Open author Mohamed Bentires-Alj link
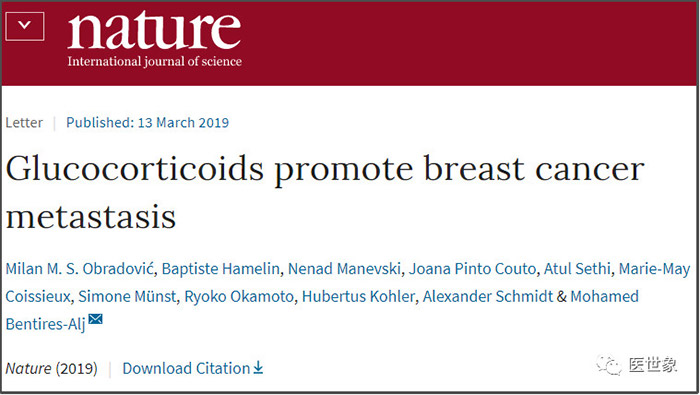The image size is (700, 395). click(604, 296)
